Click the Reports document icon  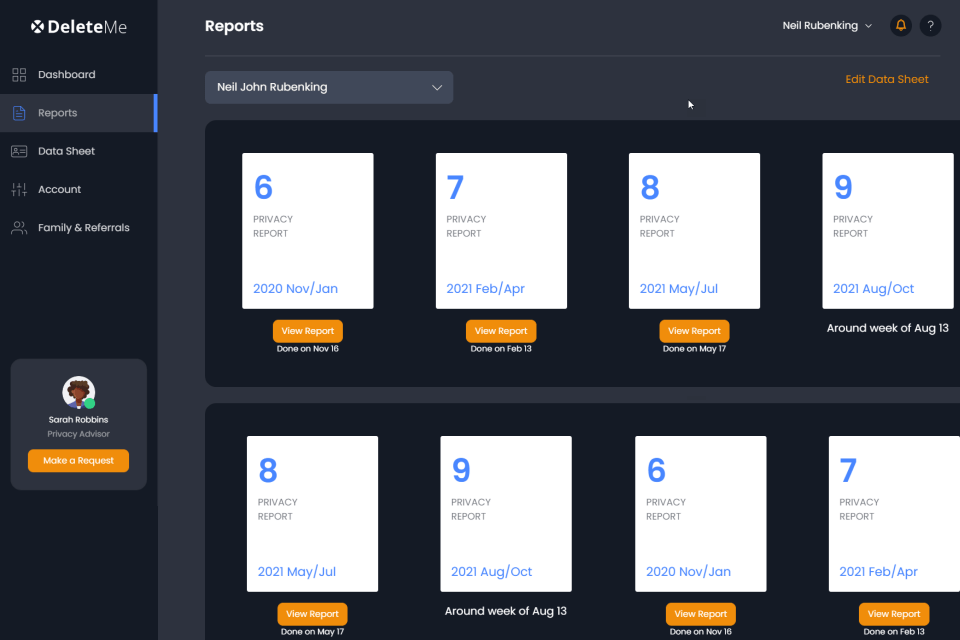(x=19, y=113)
